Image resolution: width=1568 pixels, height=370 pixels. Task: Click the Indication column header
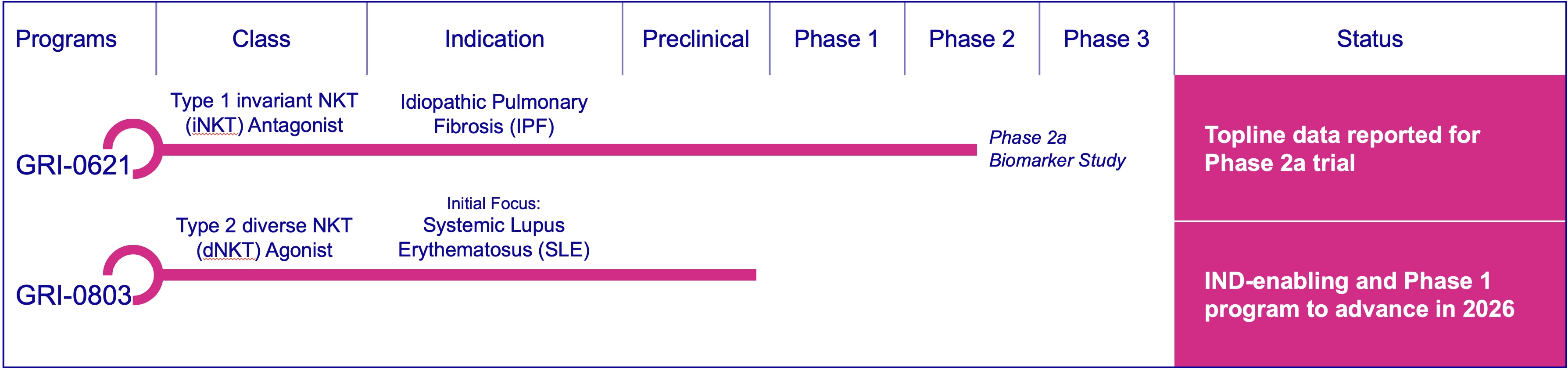[494, 39]
